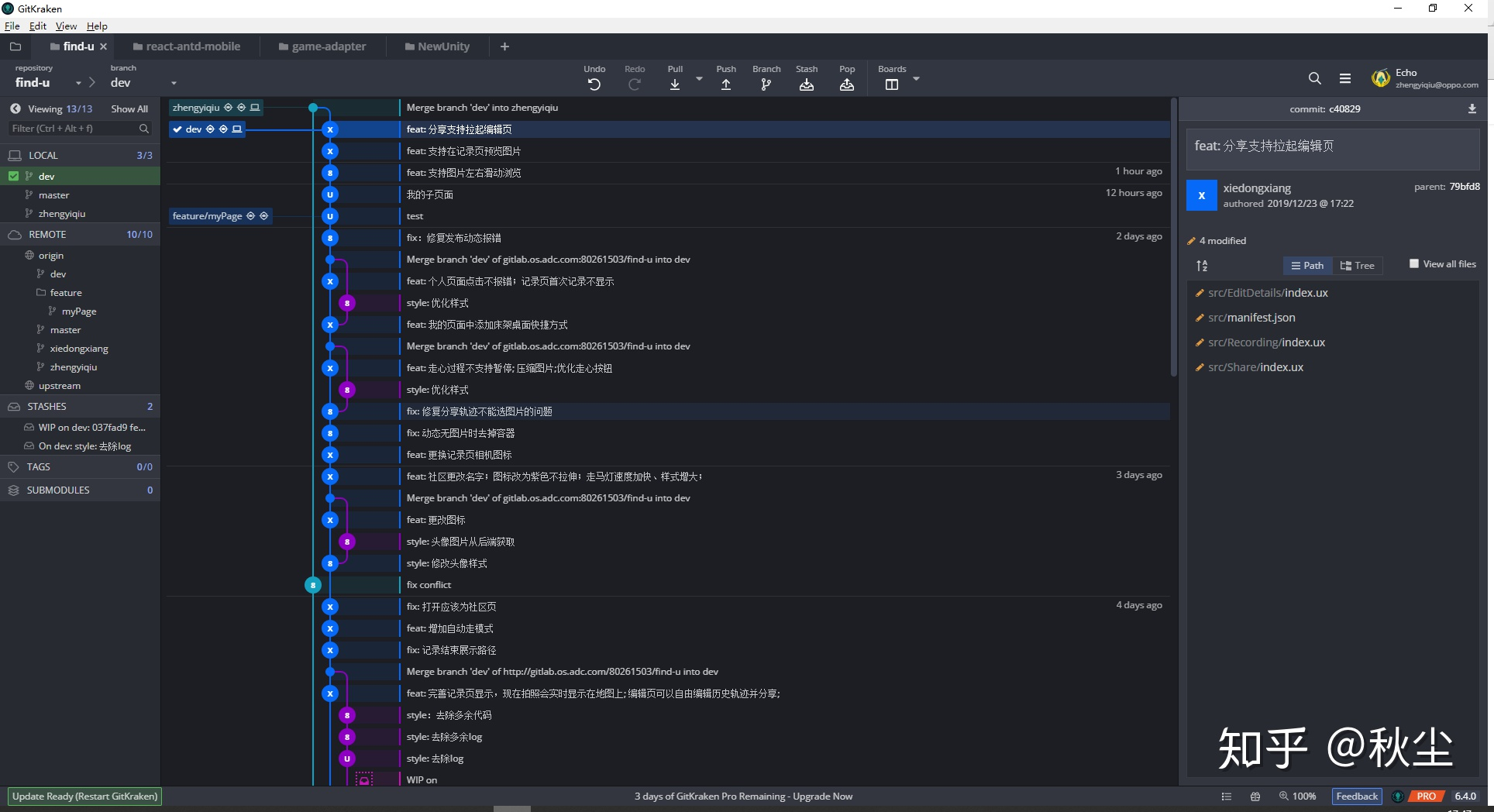The height and width of the screenshot is (812, 1494).
Task: Click the Pop icon in toolbar
Action: click(x=846, y=85)
